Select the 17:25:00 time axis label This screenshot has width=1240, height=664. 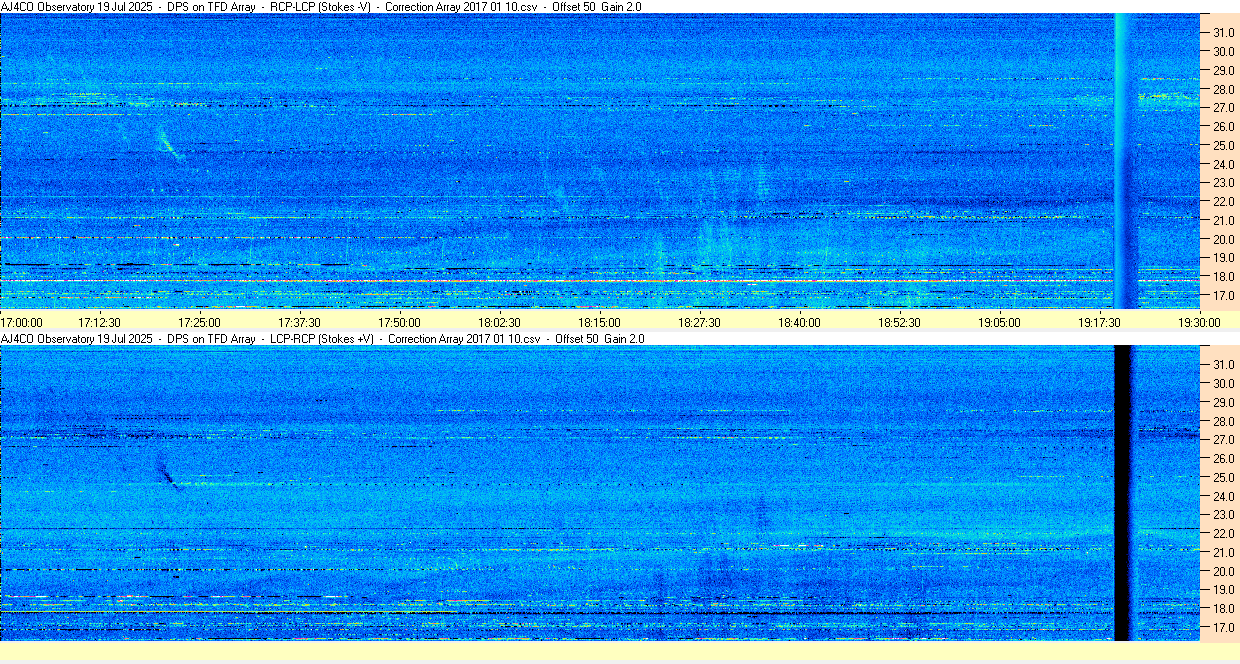point(200,322)
